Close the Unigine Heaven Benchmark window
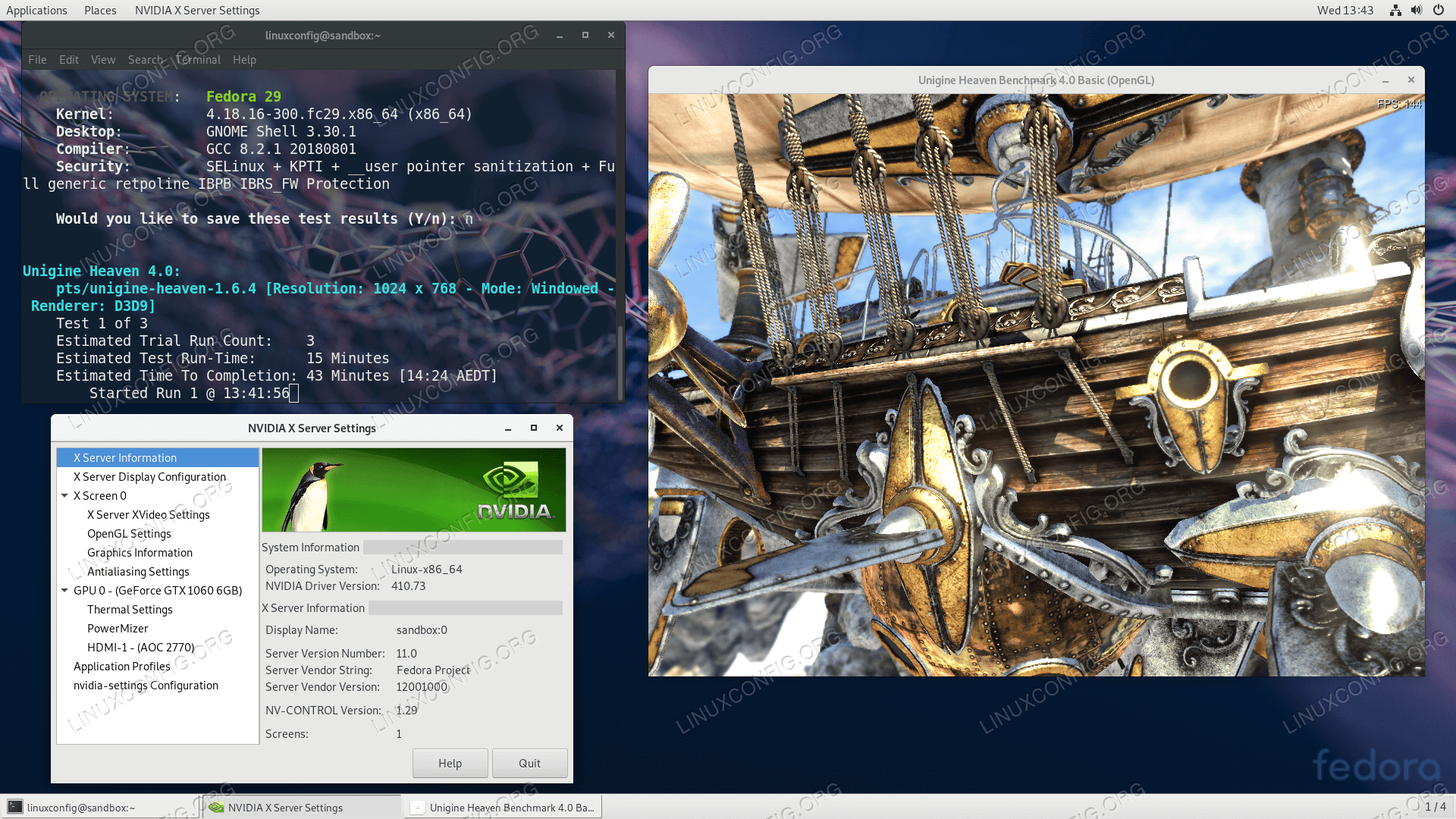Image resolution: width=1456 pixels, height=819 pixels. (1411, 80)
